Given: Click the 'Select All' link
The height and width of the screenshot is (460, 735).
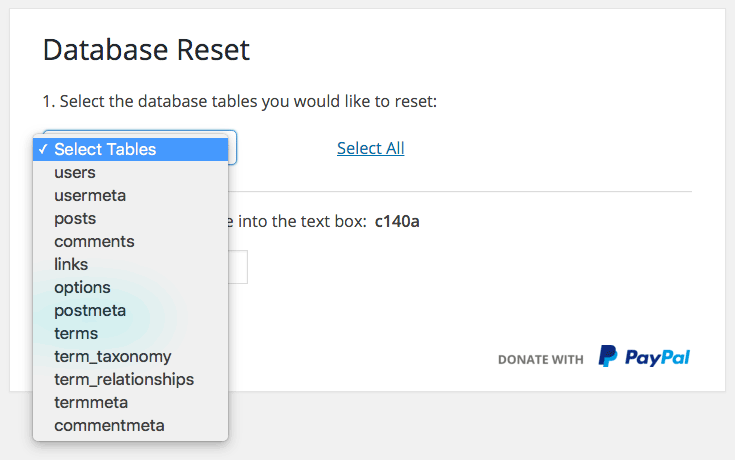Looking at the screenshot, I should point(370,148).
